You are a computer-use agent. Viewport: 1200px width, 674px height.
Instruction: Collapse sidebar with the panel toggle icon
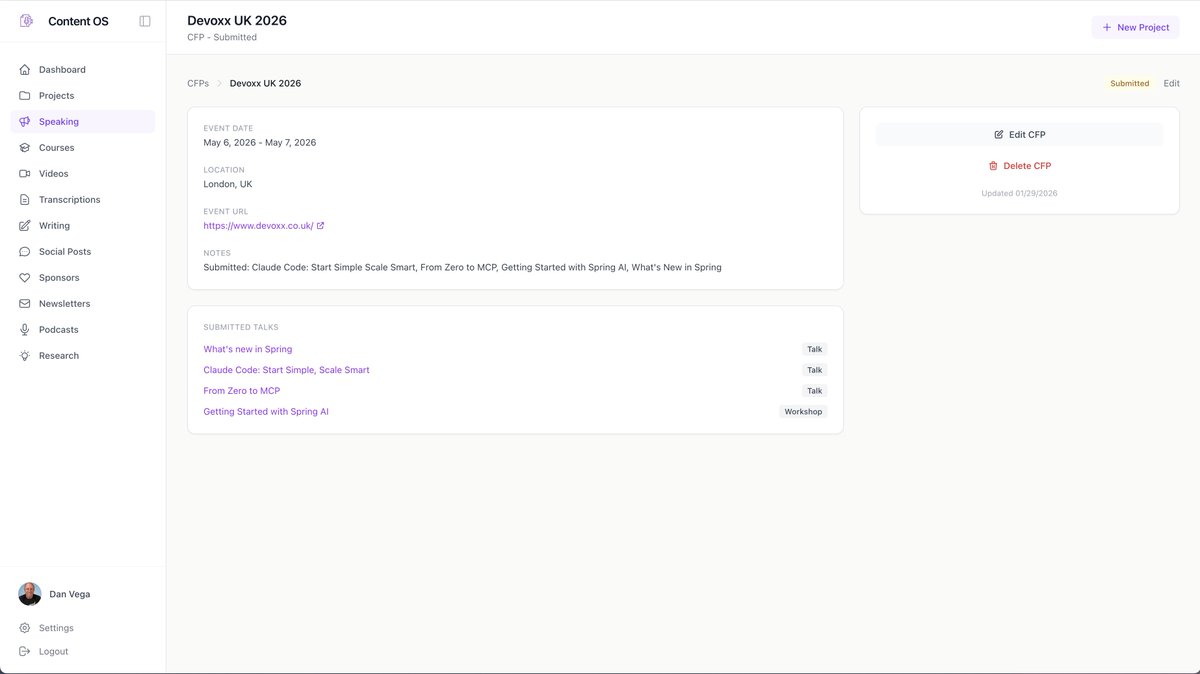point(145,21)
